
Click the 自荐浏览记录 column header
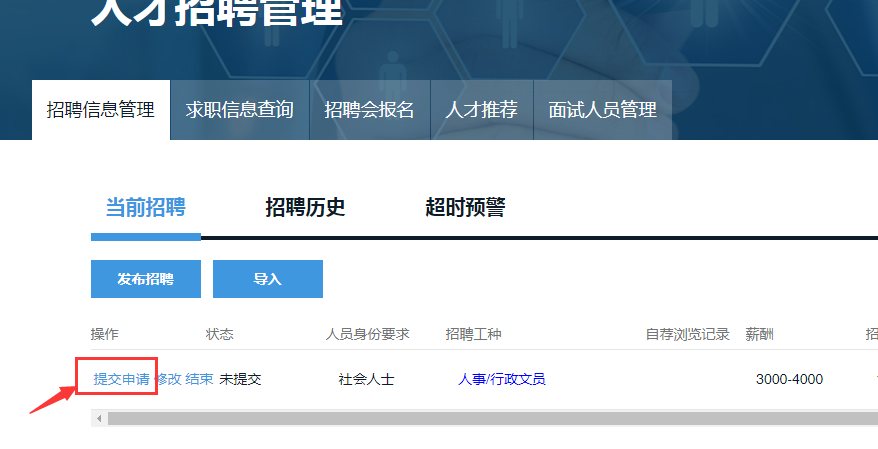687,334
